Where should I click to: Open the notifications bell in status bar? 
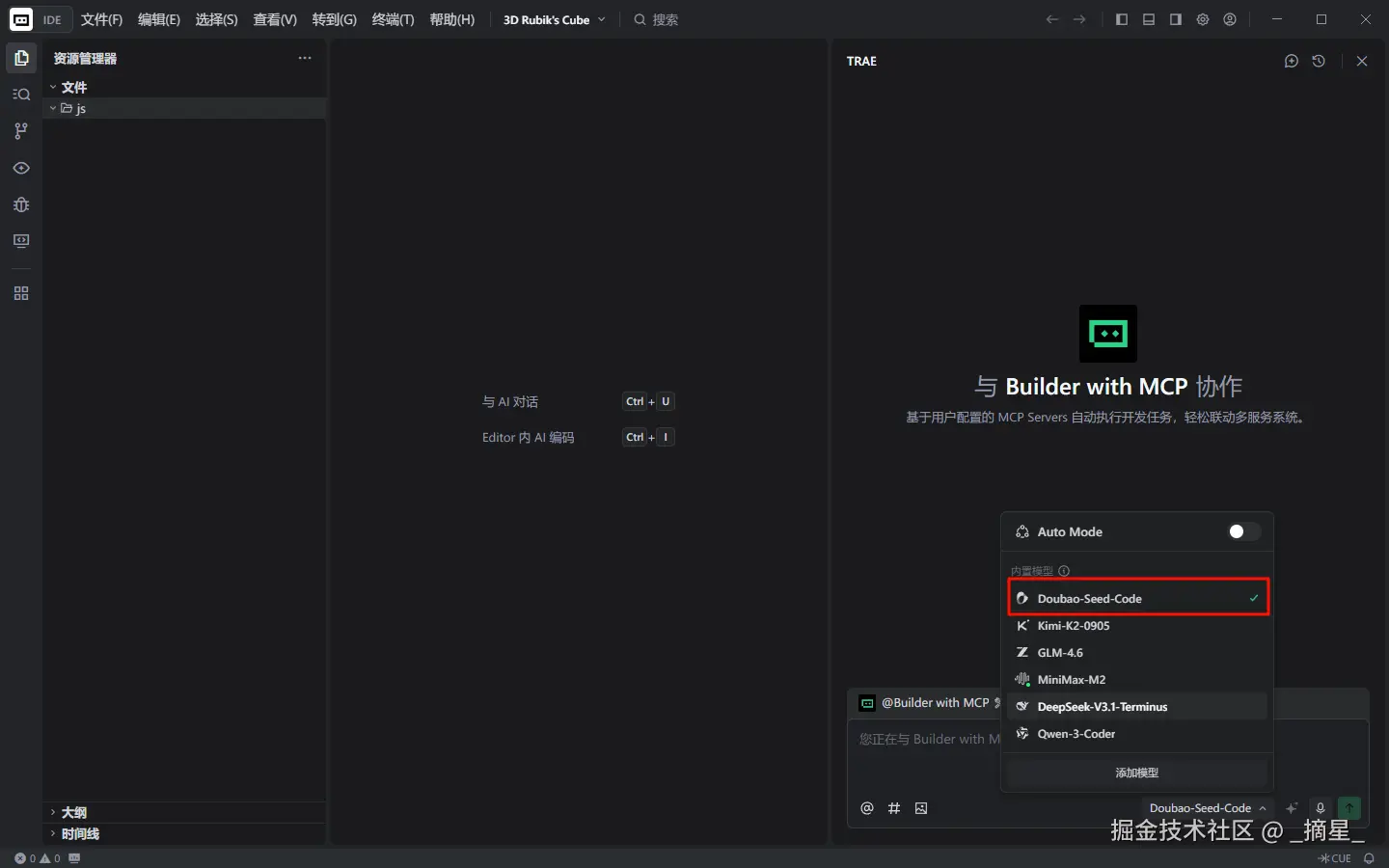pos(1369,858)
